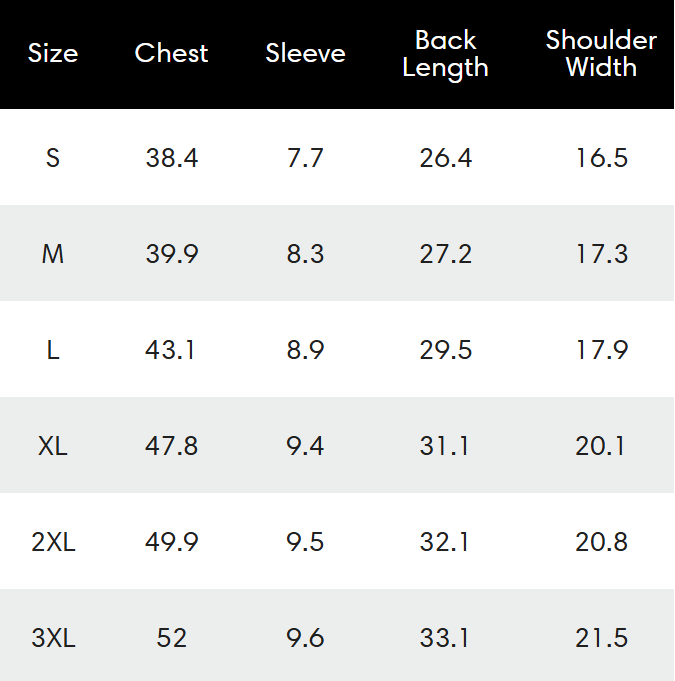Click back length value 29.5

click(446, 350)
